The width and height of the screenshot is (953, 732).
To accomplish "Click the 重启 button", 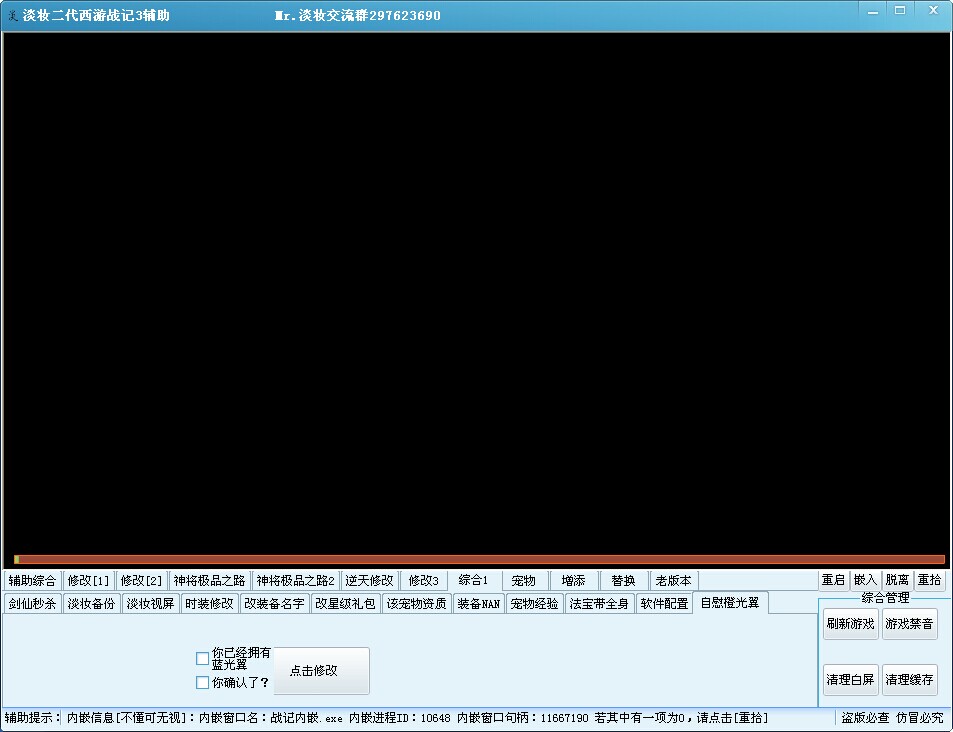I will coord(833,580).
